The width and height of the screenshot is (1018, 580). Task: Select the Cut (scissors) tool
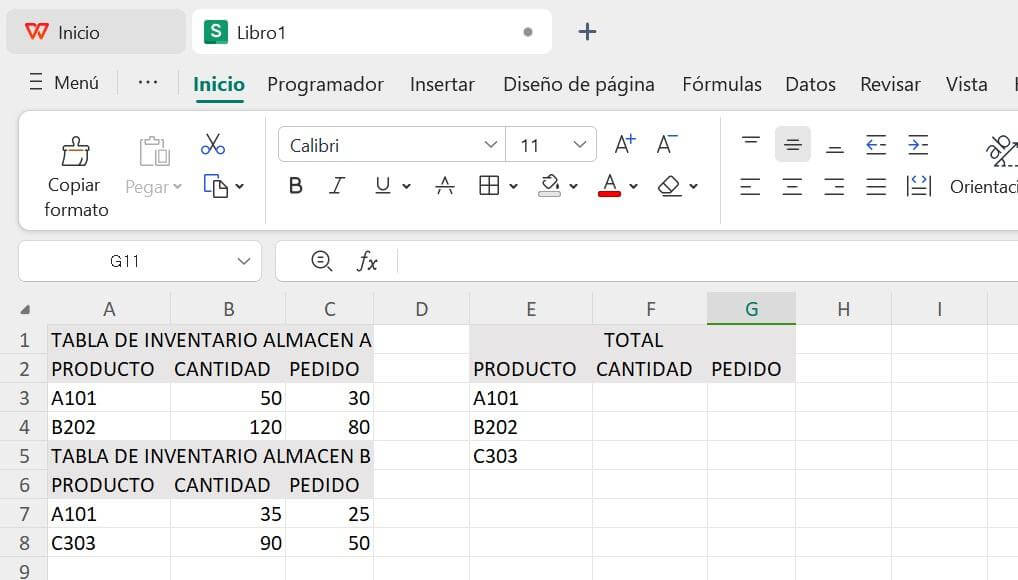[212, 143]
